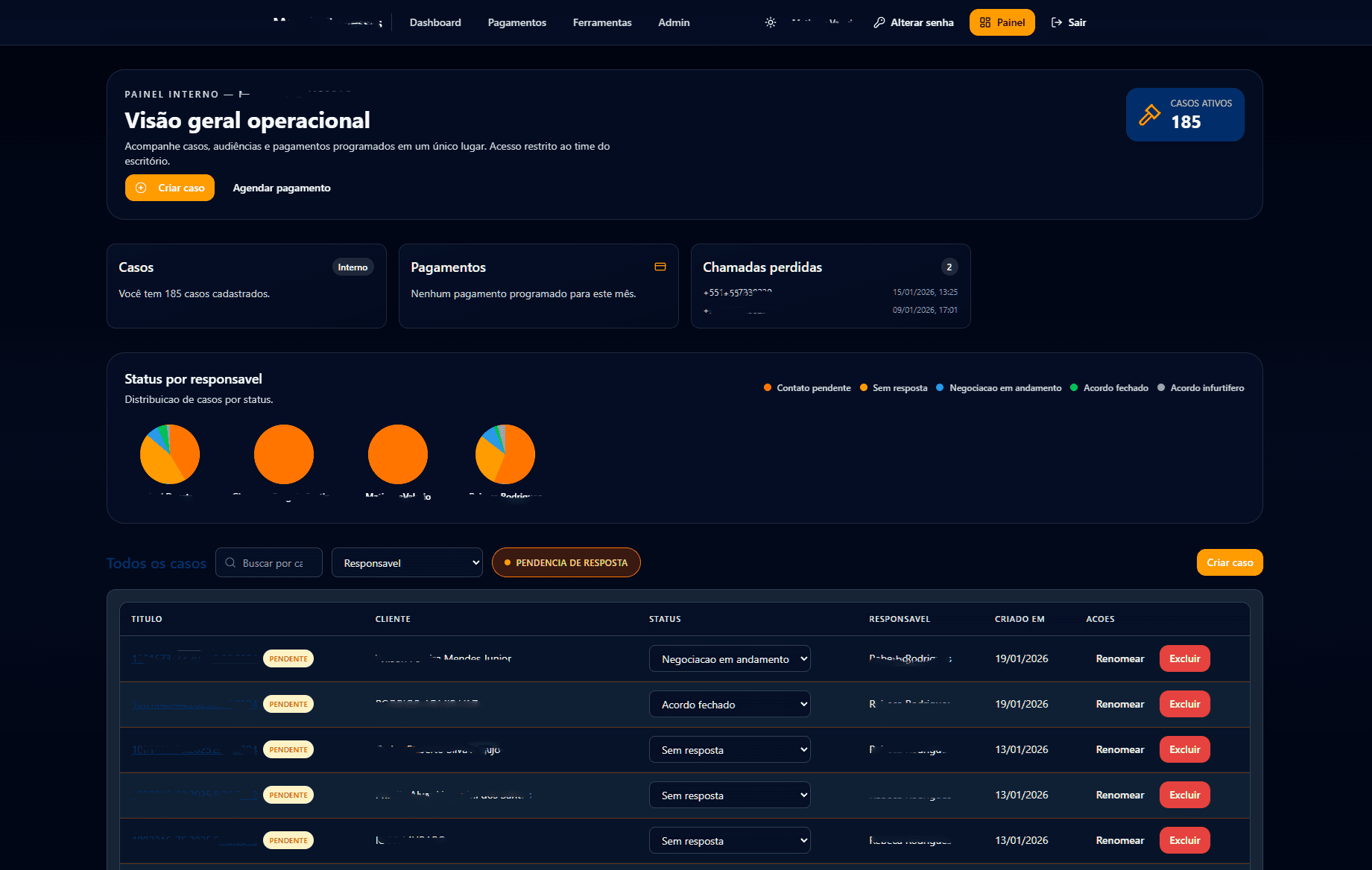Image resolution: width=1372 pixels, height=870 pixels.
Task: Open the Responsavel filter dropdown
Action: pos(407,562)
